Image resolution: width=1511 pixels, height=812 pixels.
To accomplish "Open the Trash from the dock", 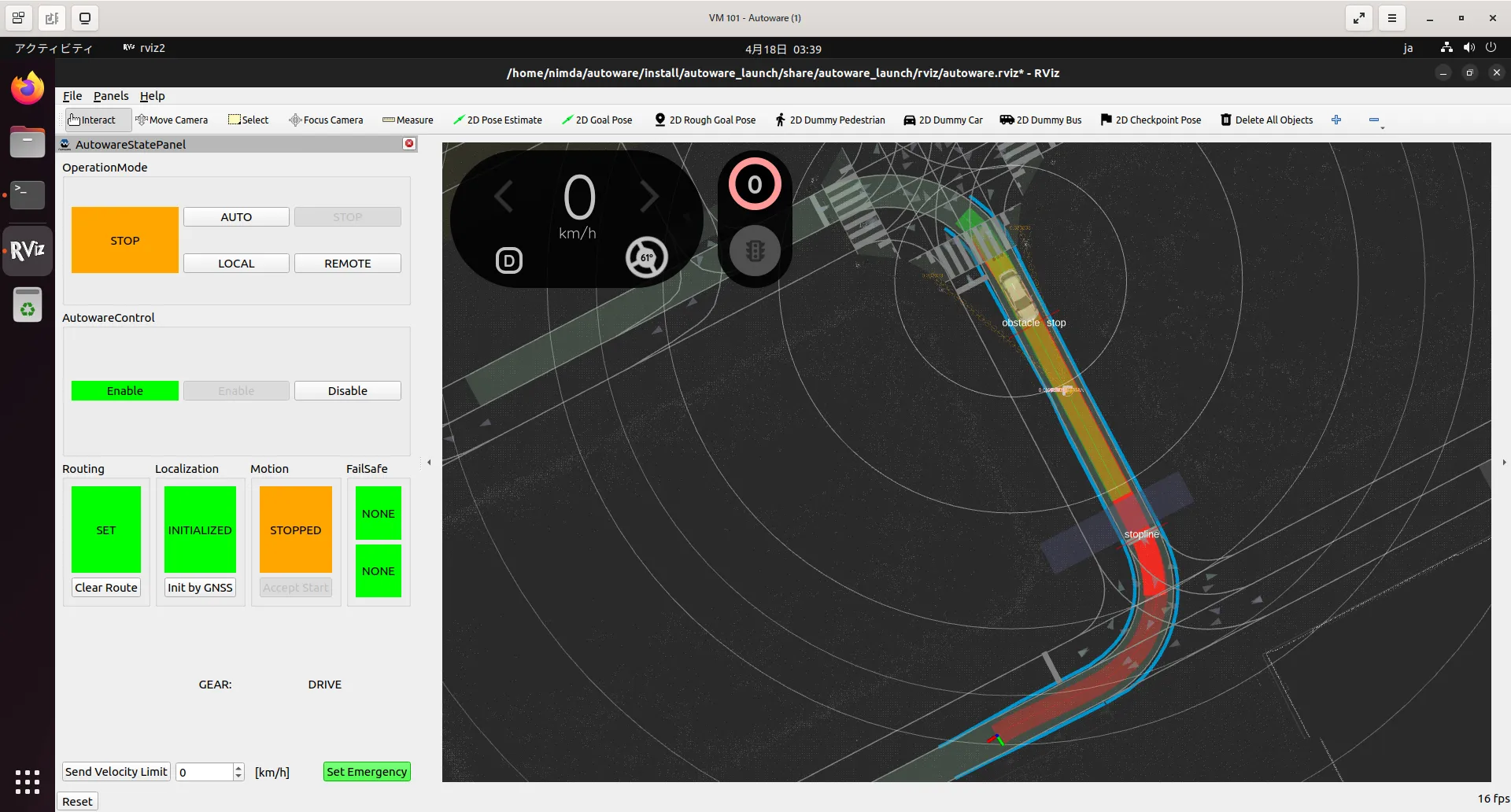I will point(28,304).
